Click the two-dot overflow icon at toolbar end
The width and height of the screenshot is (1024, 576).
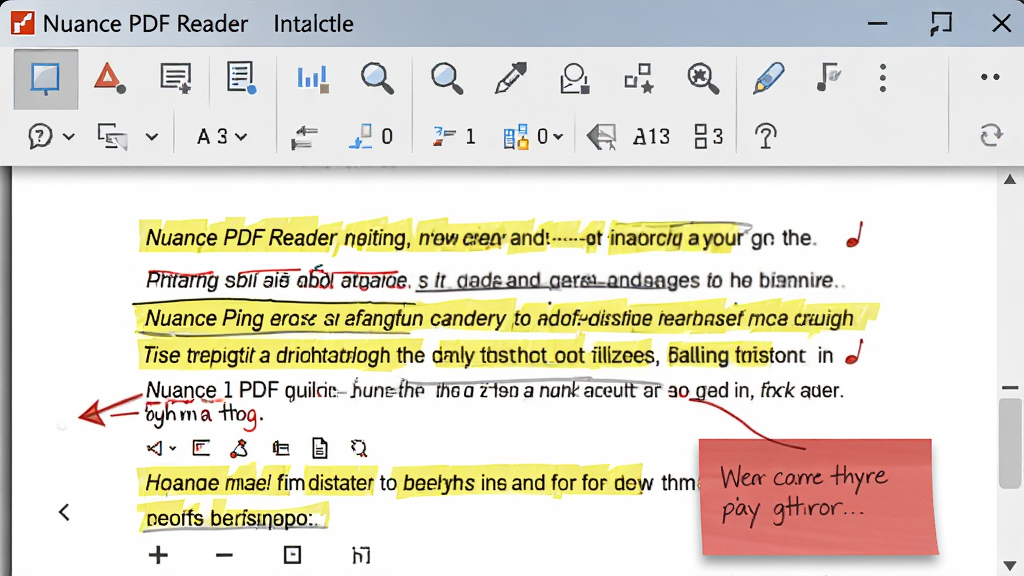[990, 77]
